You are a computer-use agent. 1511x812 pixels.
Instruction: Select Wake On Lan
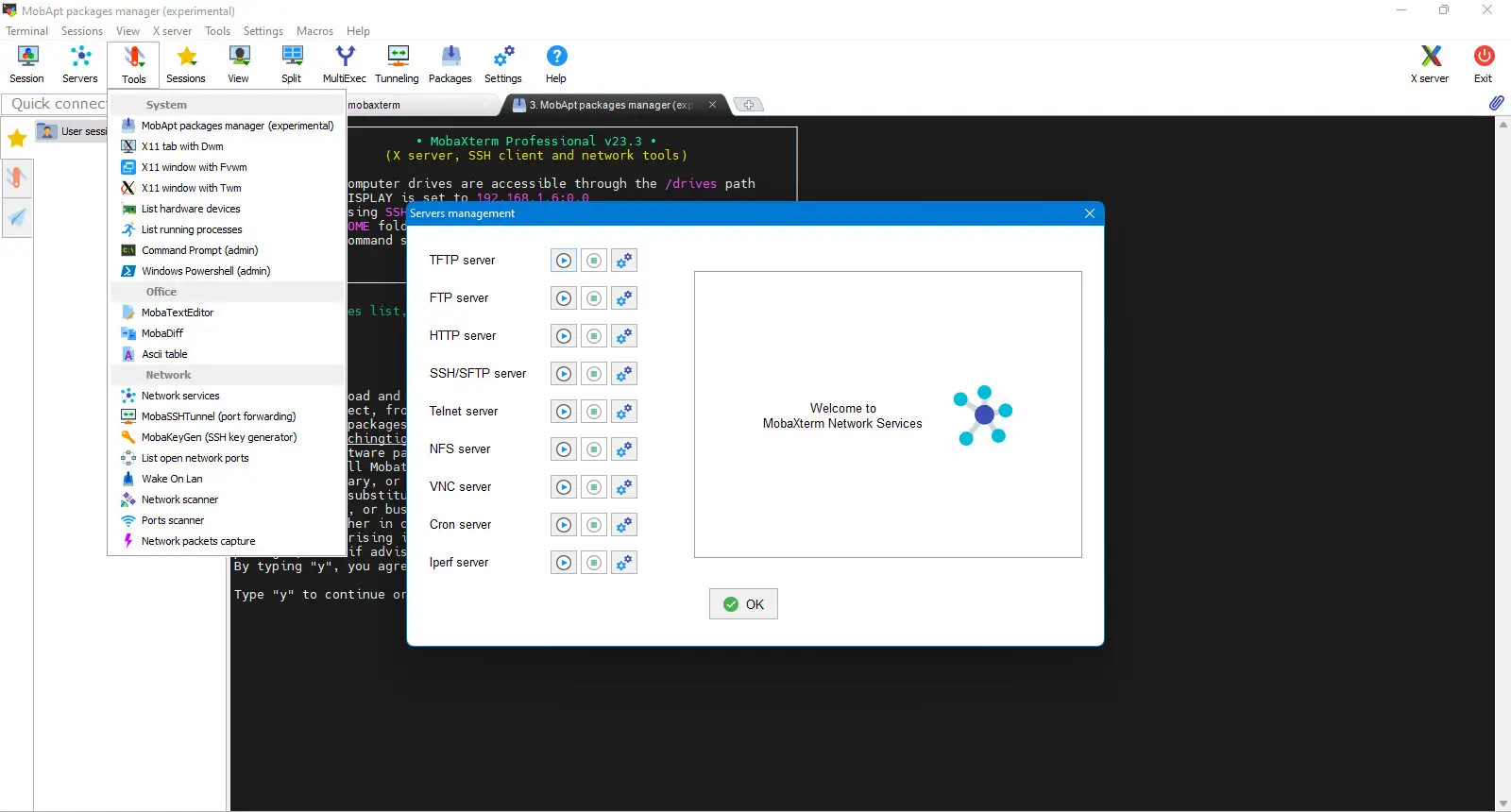(x=228, y=479)
